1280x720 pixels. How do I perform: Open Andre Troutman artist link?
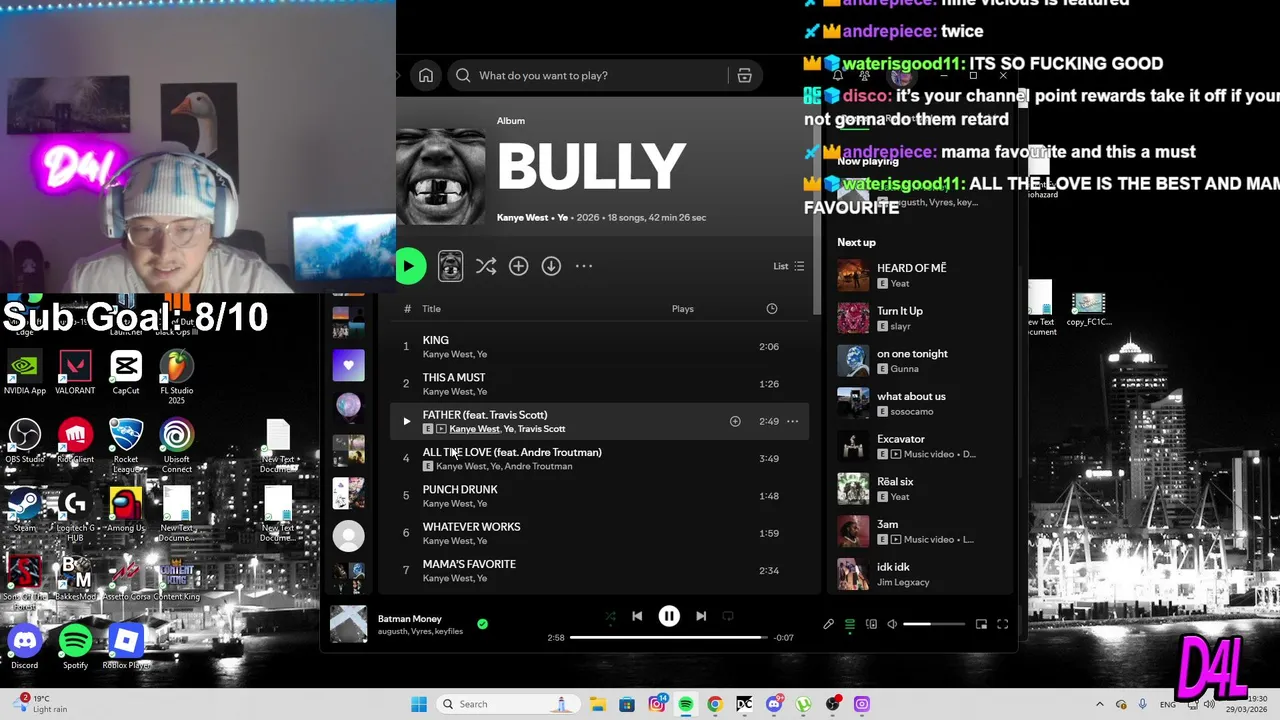coord(538,466)
